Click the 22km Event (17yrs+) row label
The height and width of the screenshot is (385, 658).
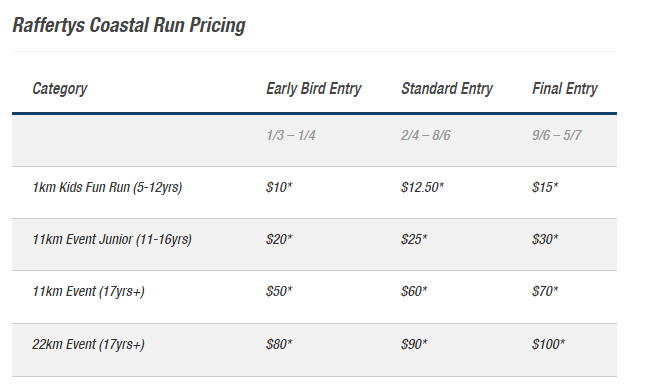pyautogui.click(x=89, y=344)
